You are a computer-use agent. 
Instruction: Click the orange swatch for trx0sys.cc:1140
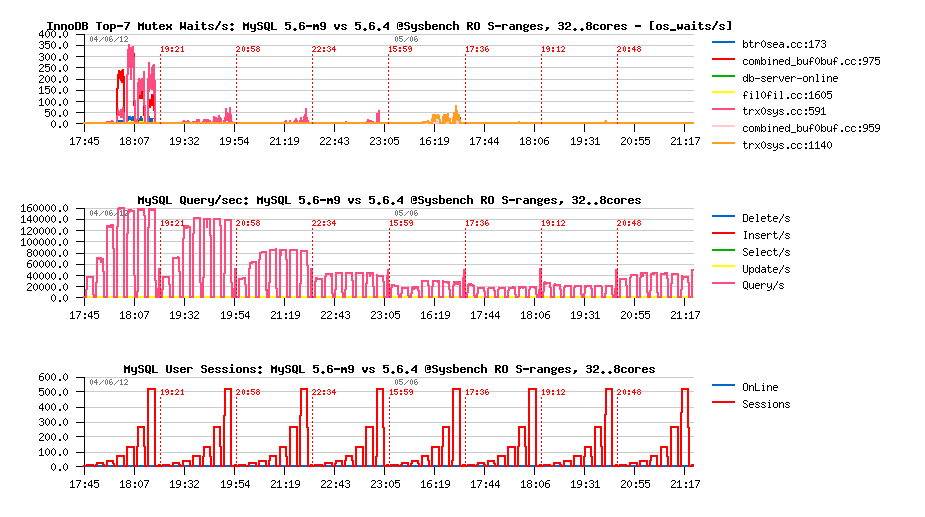tap(723, 143)
